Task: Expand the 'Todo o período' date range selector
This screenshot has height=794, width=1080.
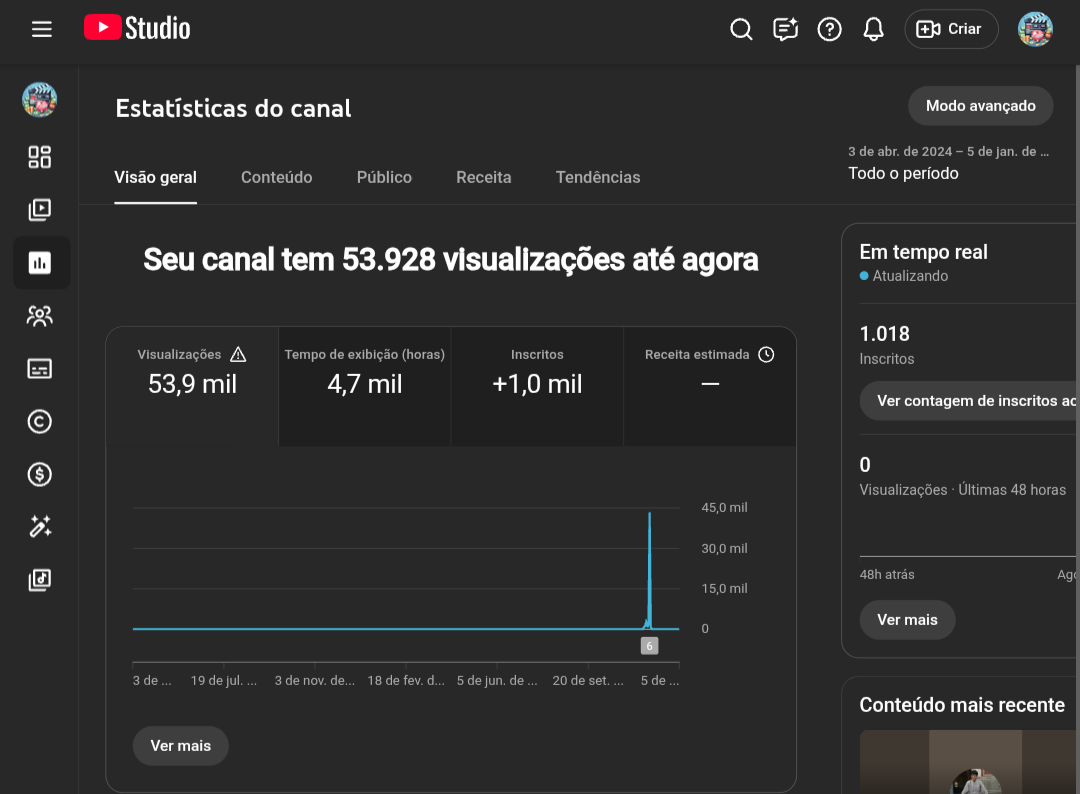Action: point(948,164)
